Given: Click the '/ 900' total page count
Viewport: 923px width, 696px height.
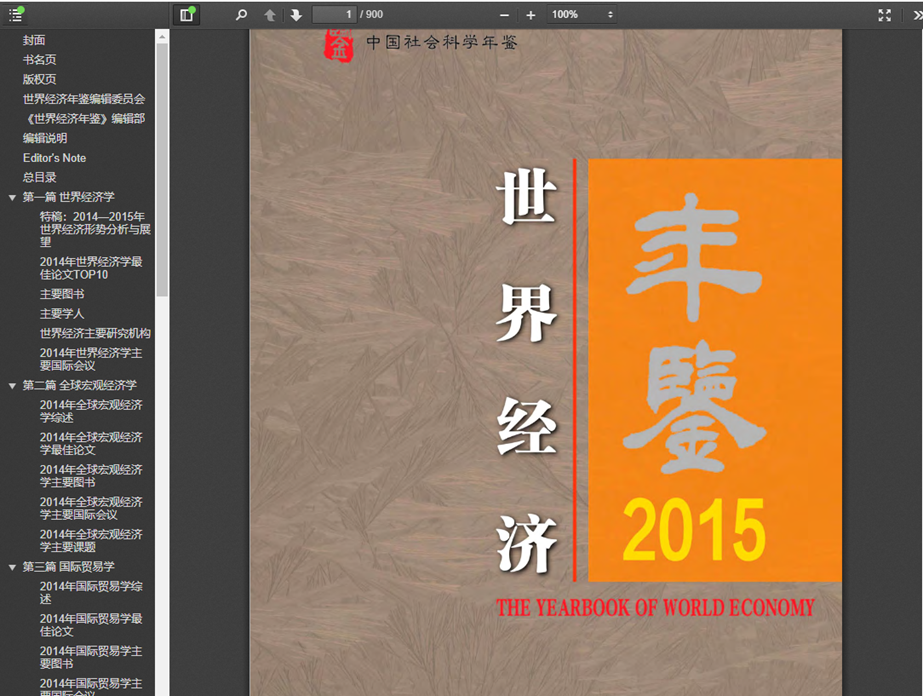Looking at the screenshot, I should coord(371,14).
